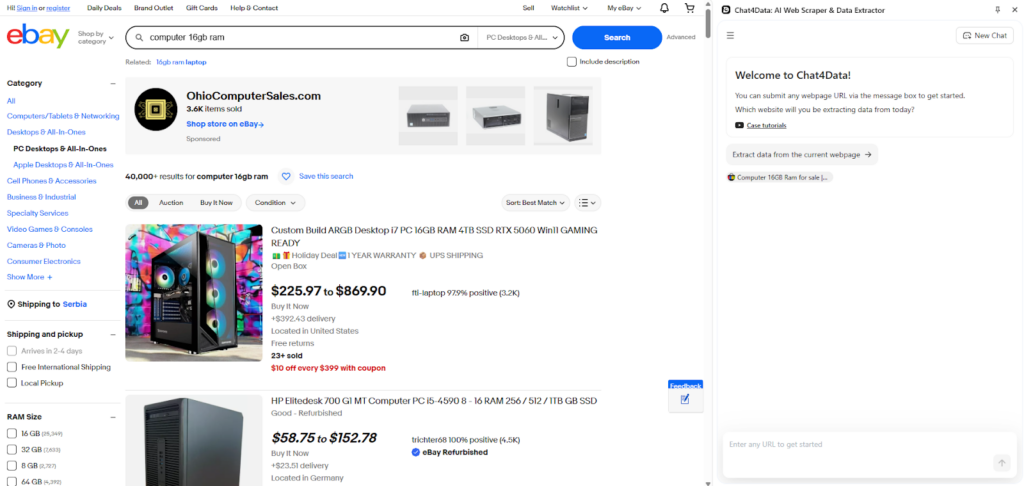Open the Shop by category dropdown
The height and width of the screenshot is (486, 1024).
point(95,37)
